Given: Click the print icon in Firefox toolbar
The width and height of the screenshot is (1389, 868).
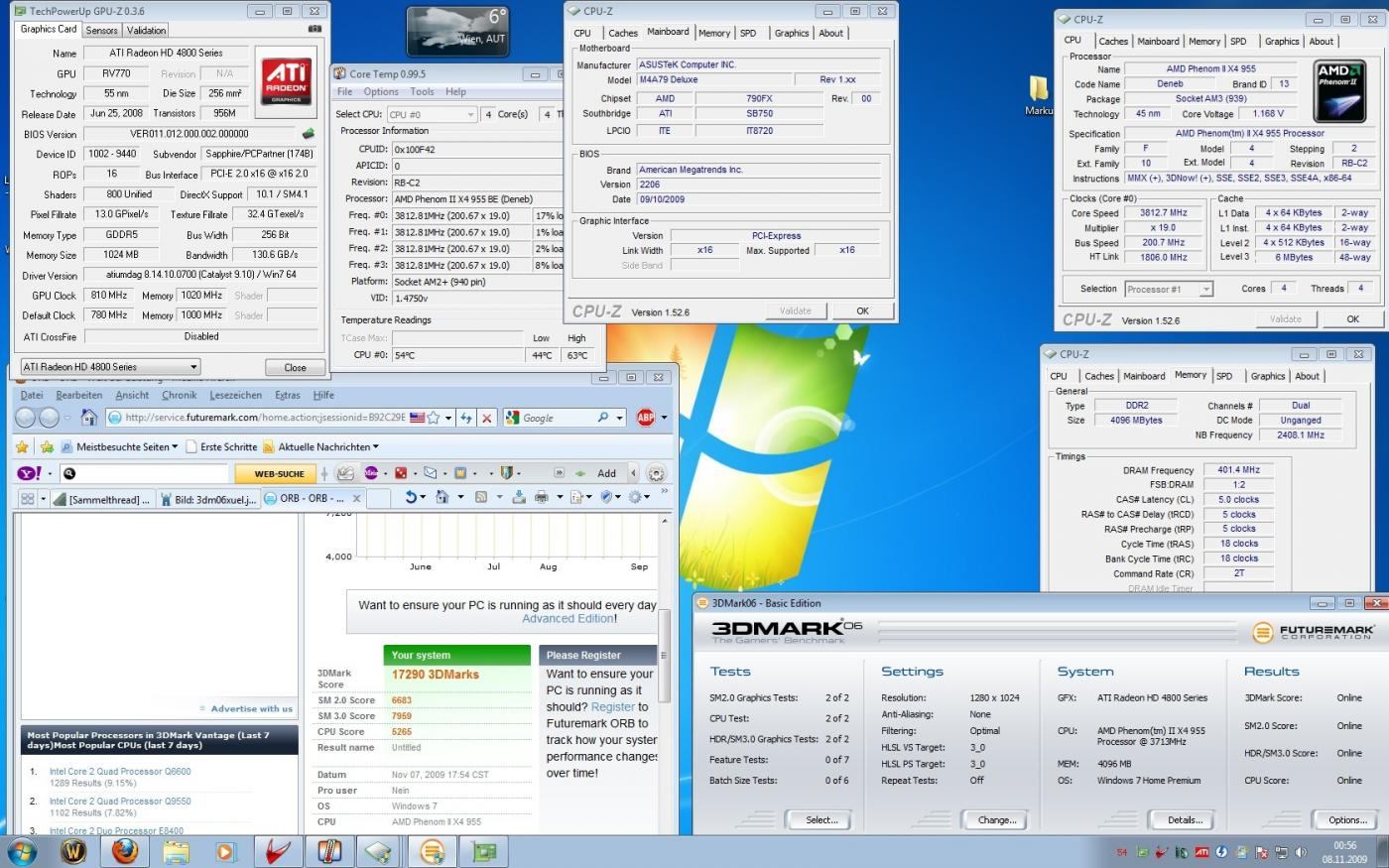Looking at the screenshot, I should [541, 497].
